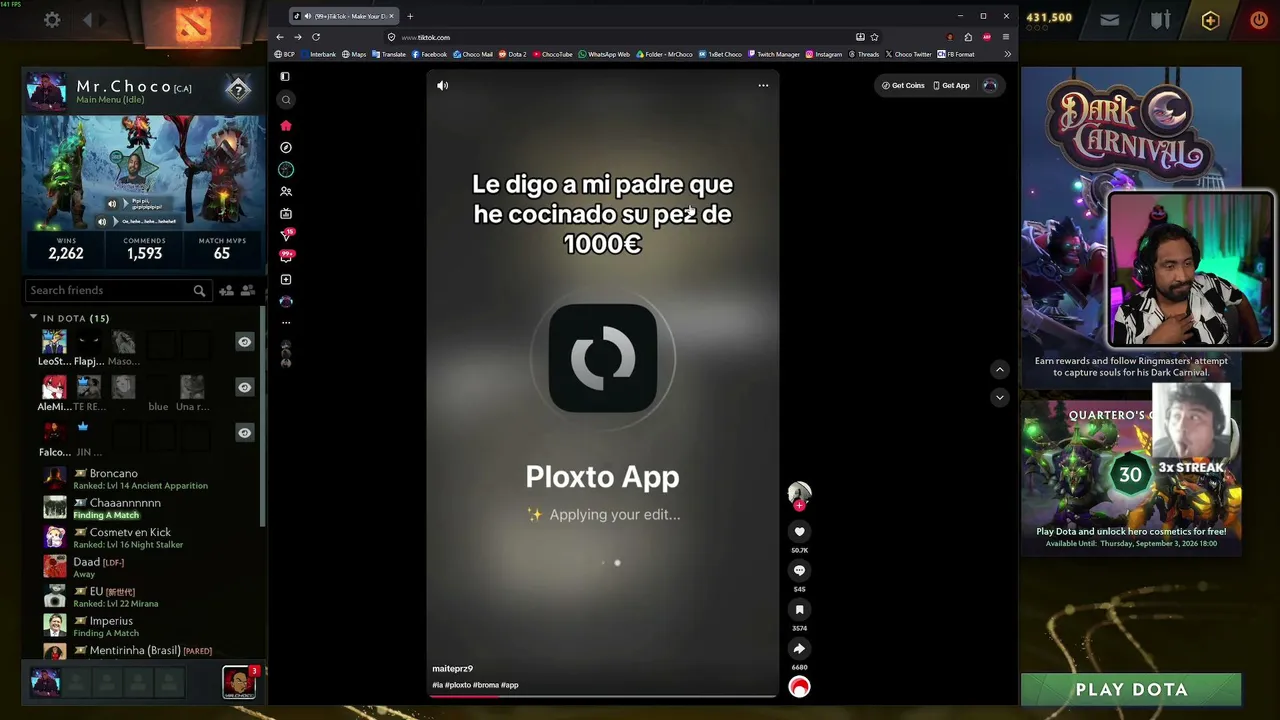Open the Dota 2 bookmark
Screen dimensions: 1280x720
click(x=512, y=54)
